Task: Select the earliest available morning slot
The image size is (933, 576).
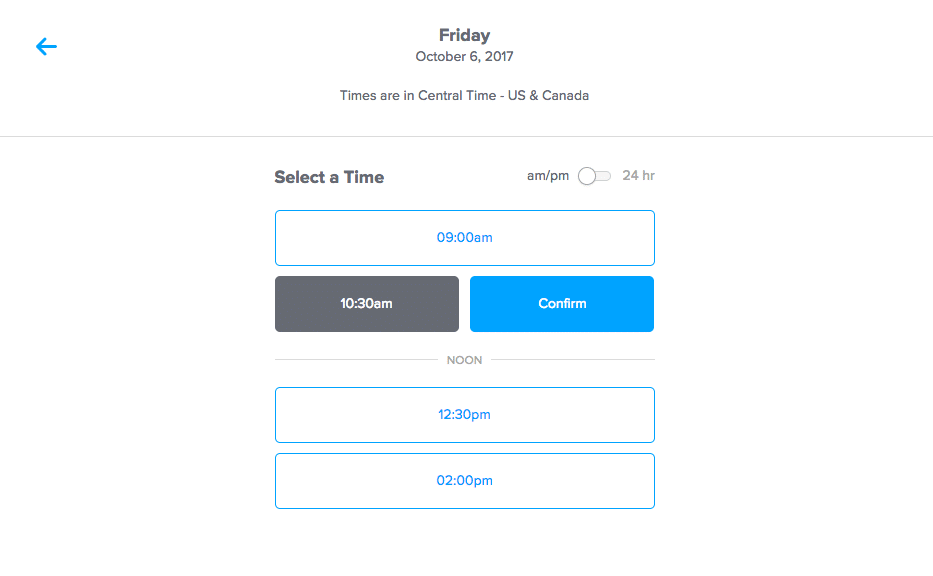Action: [464, 238]
